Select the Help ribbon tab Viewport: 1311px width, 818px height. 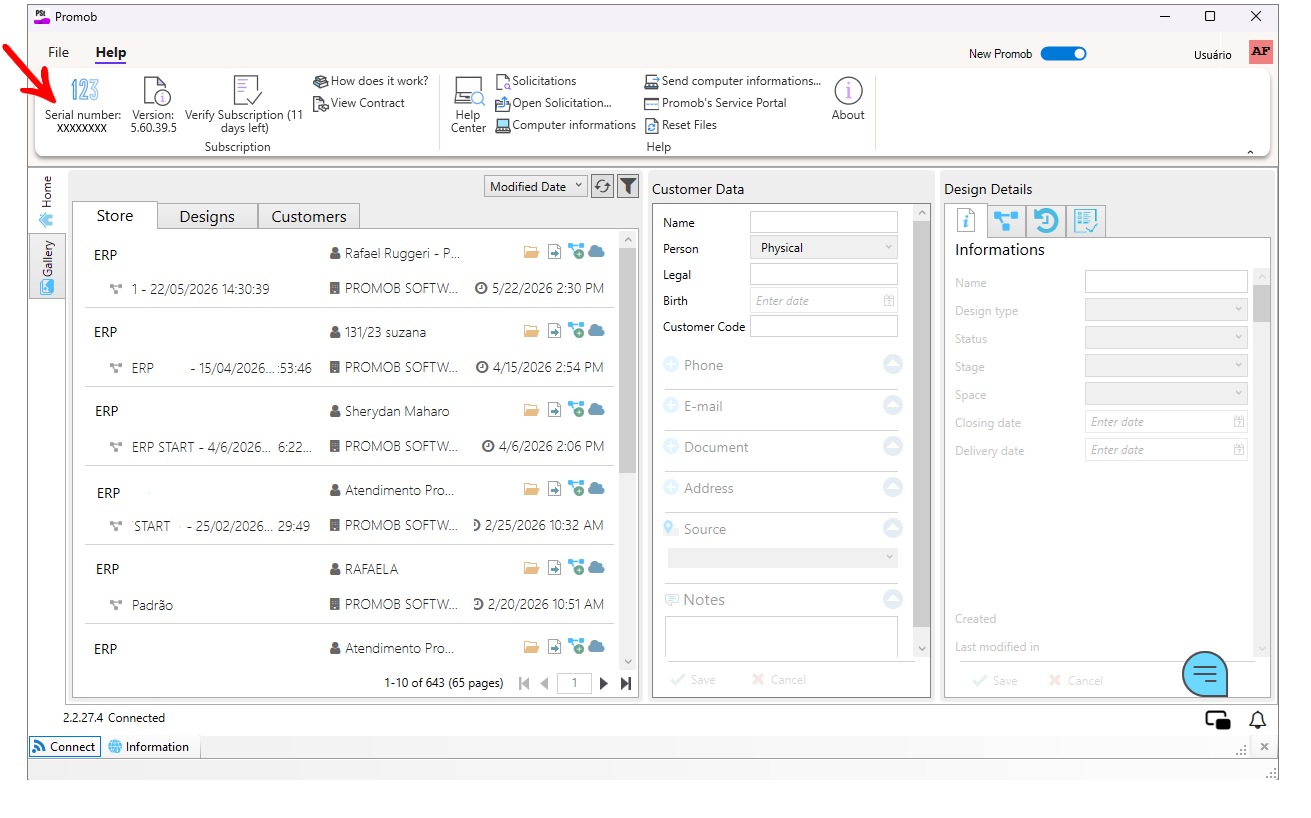(x=111, y=52)
